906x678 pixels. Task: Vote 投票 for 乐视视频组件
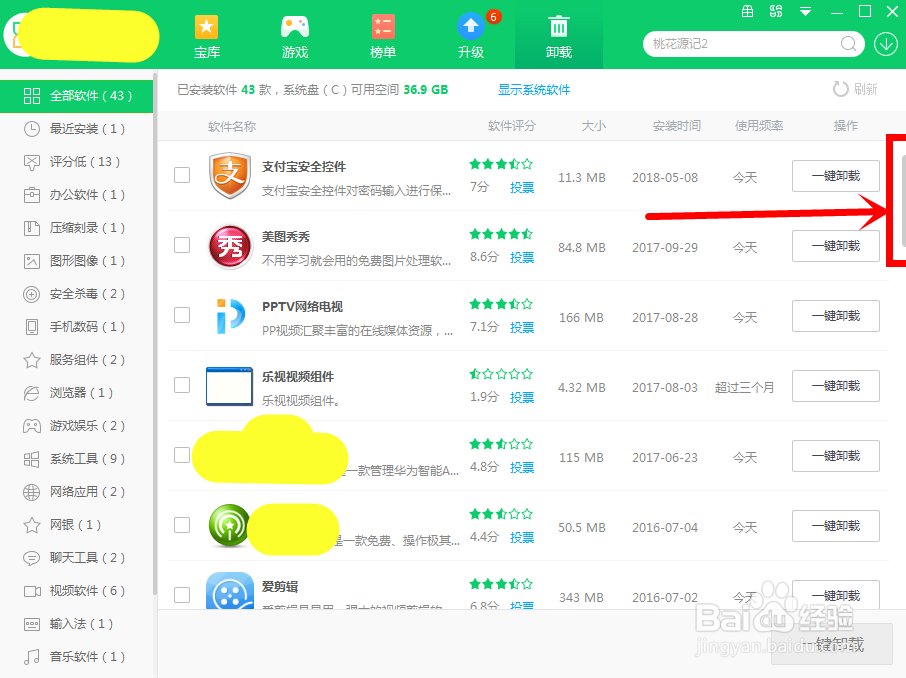(522, 397)
